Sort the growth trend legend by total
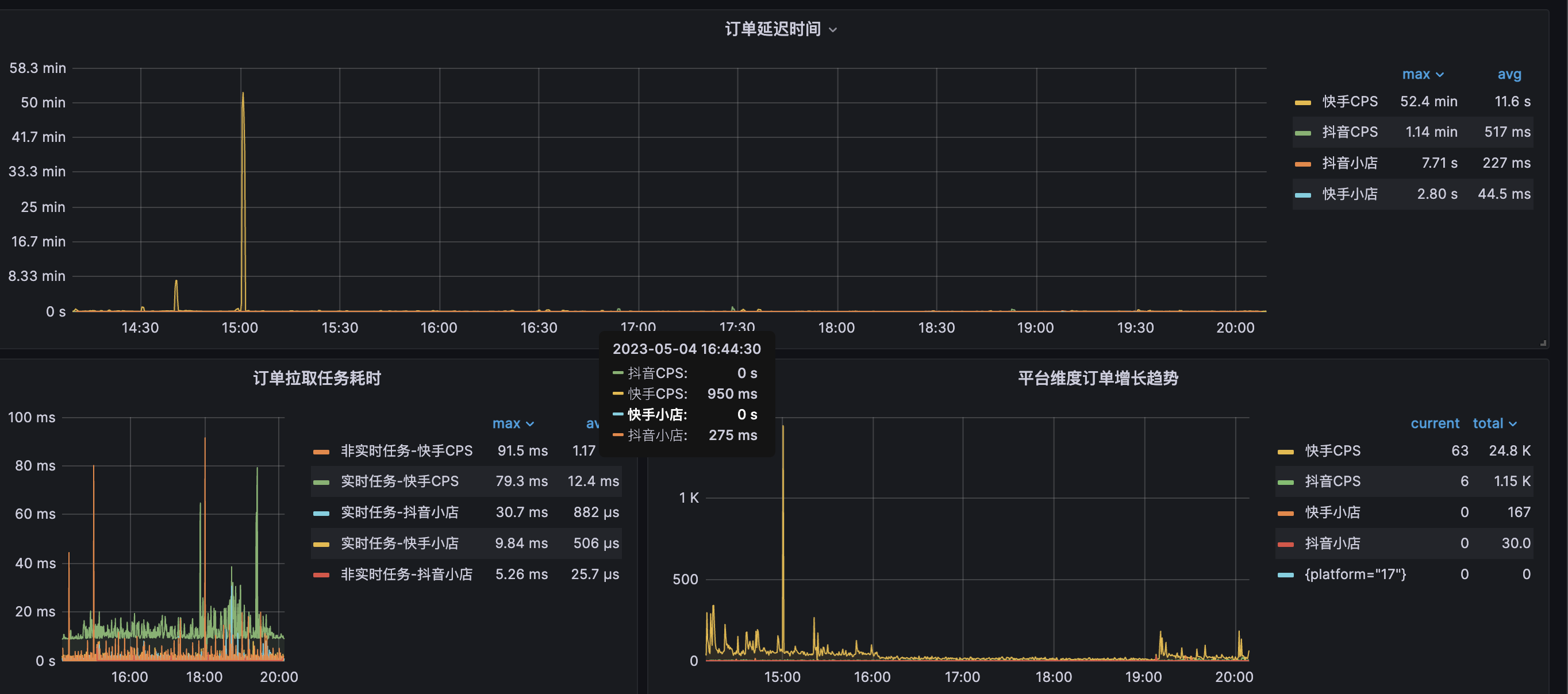Viewport: 1568px width, 694px height. [x=1494, y=423]
